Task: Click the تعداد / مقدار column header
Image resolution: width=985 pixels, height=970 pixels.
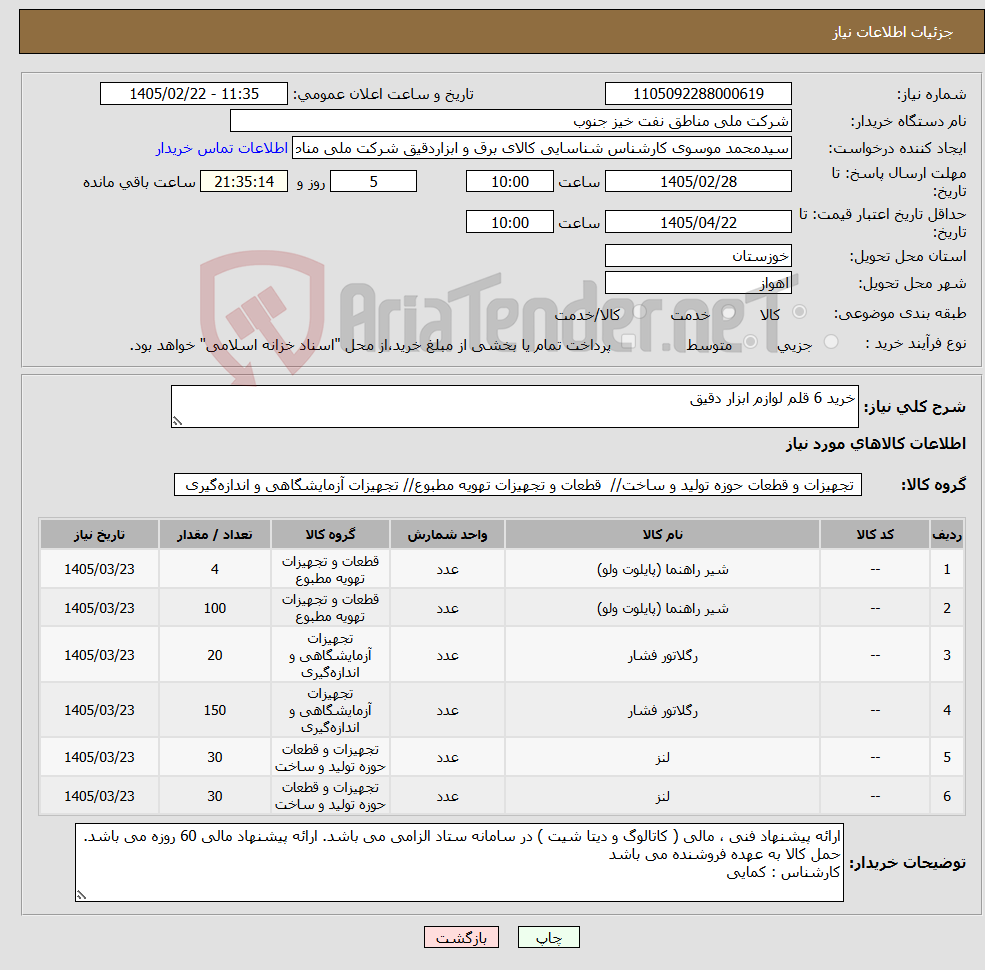Action: 215,534
